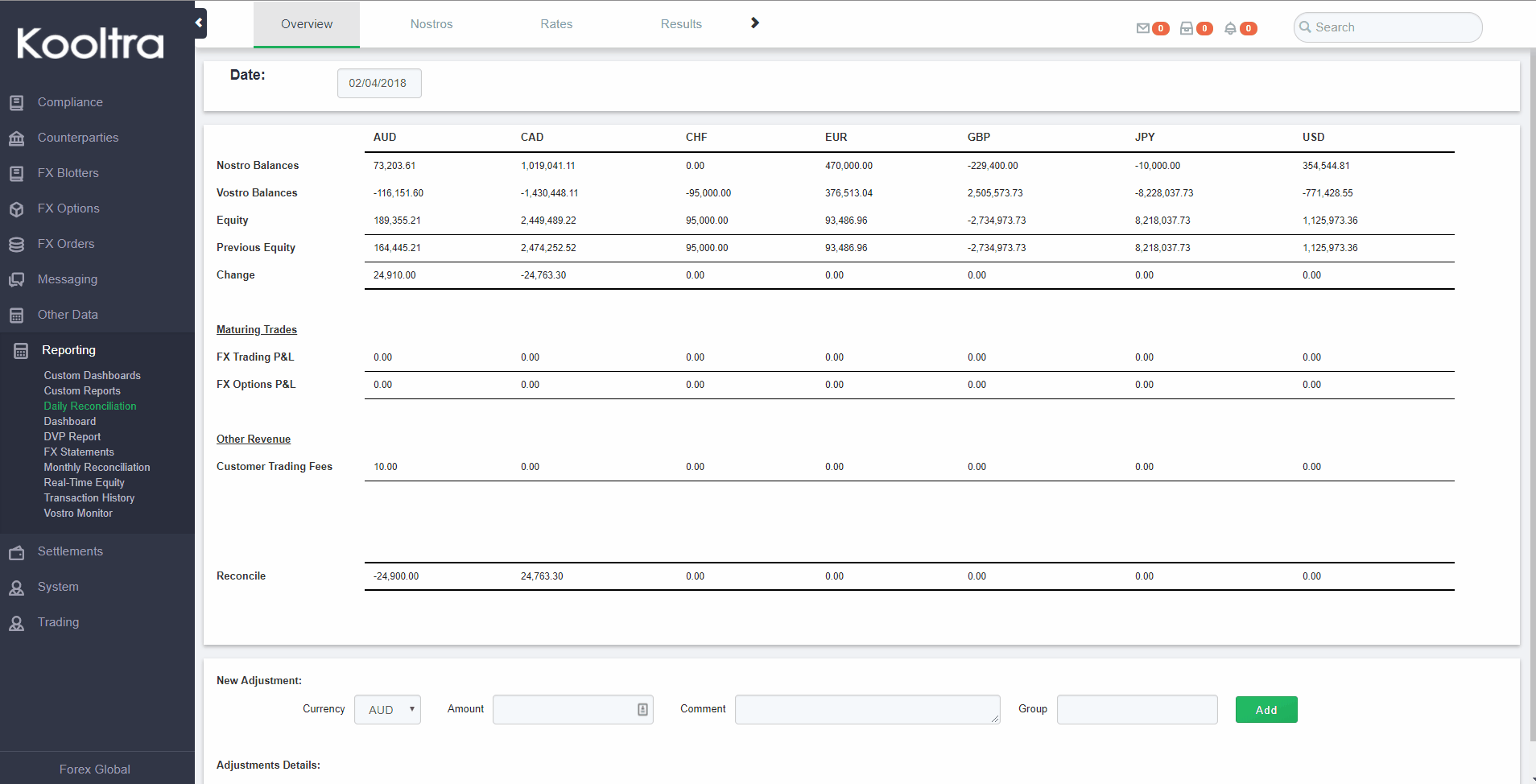The image size is (1536, 784).
Task: Expand the FX Orders menu
Action: [x=66, y=244]
